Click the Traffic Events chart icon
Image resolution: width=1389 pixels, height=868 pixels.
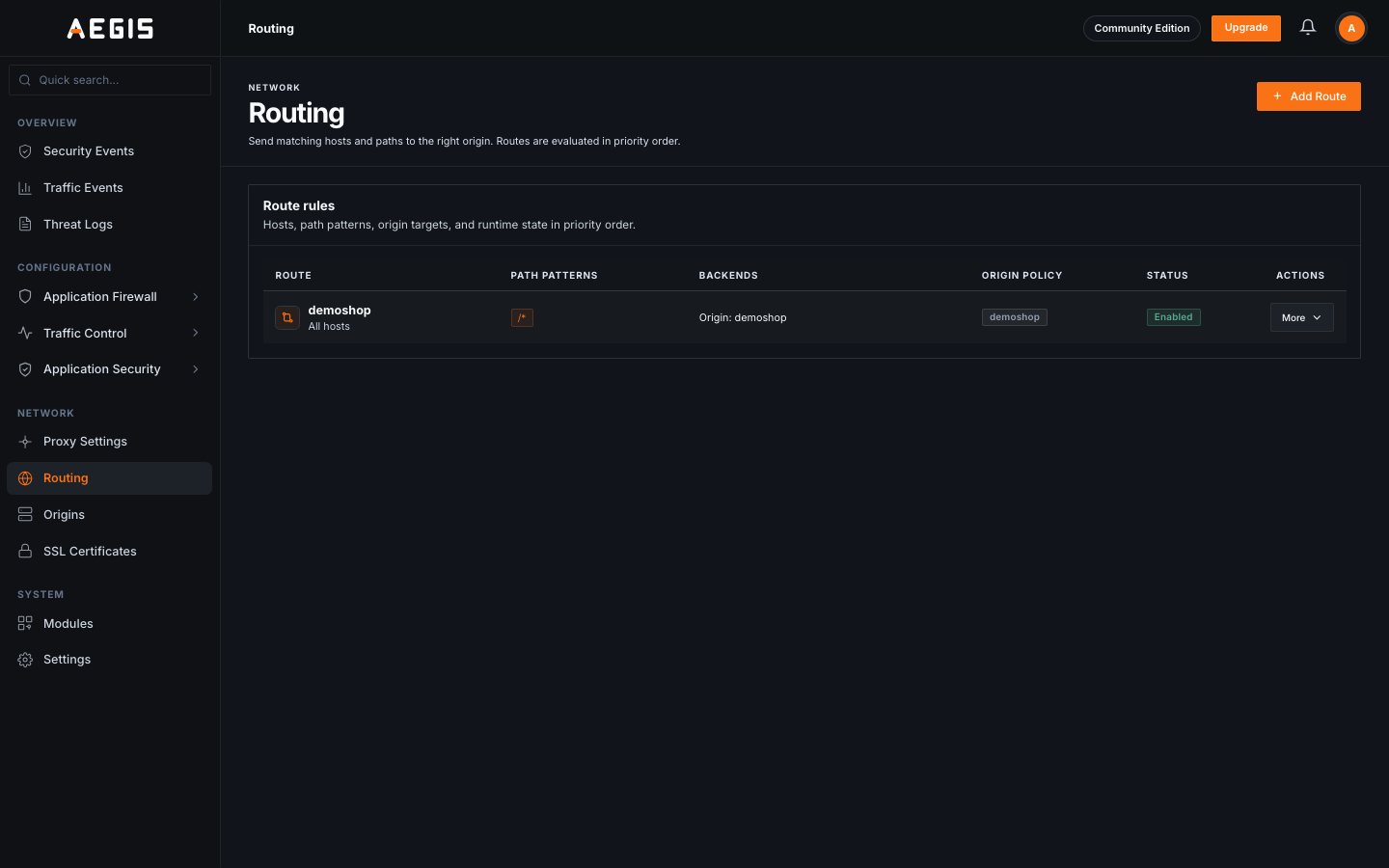[25, 188]
